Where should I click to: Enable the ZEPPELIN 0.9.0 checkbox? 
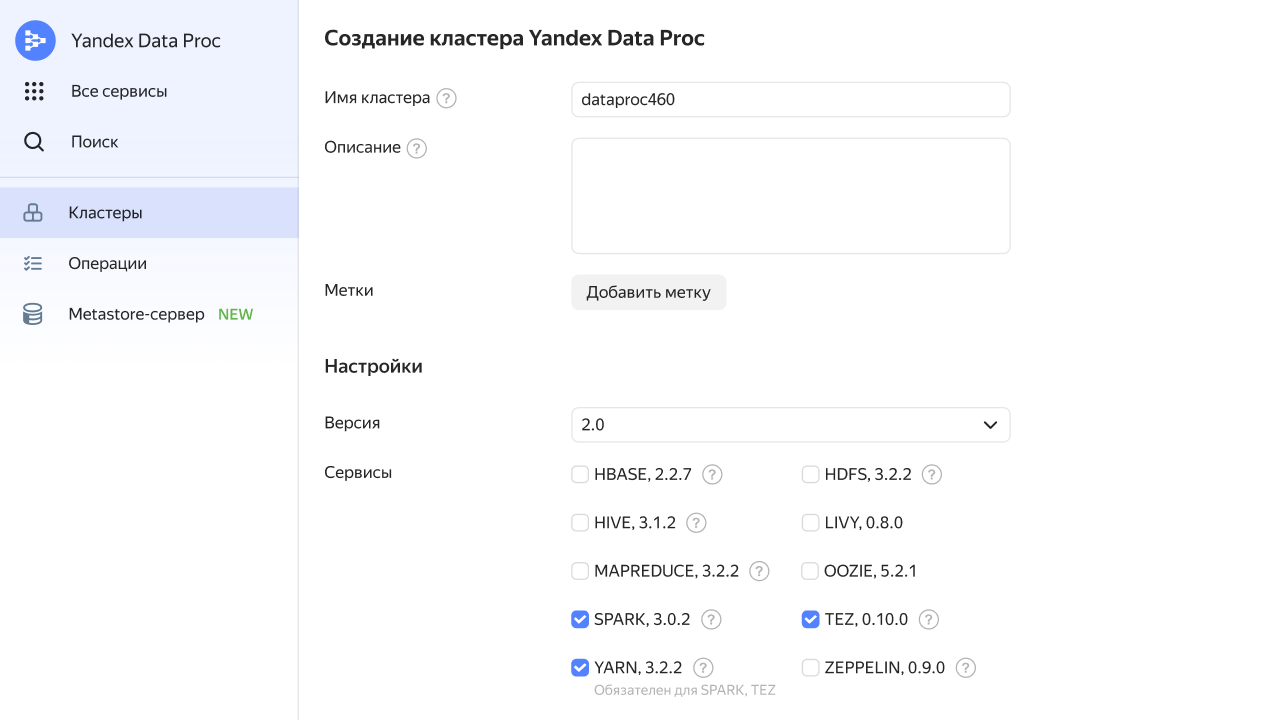[x=811, y=667]
